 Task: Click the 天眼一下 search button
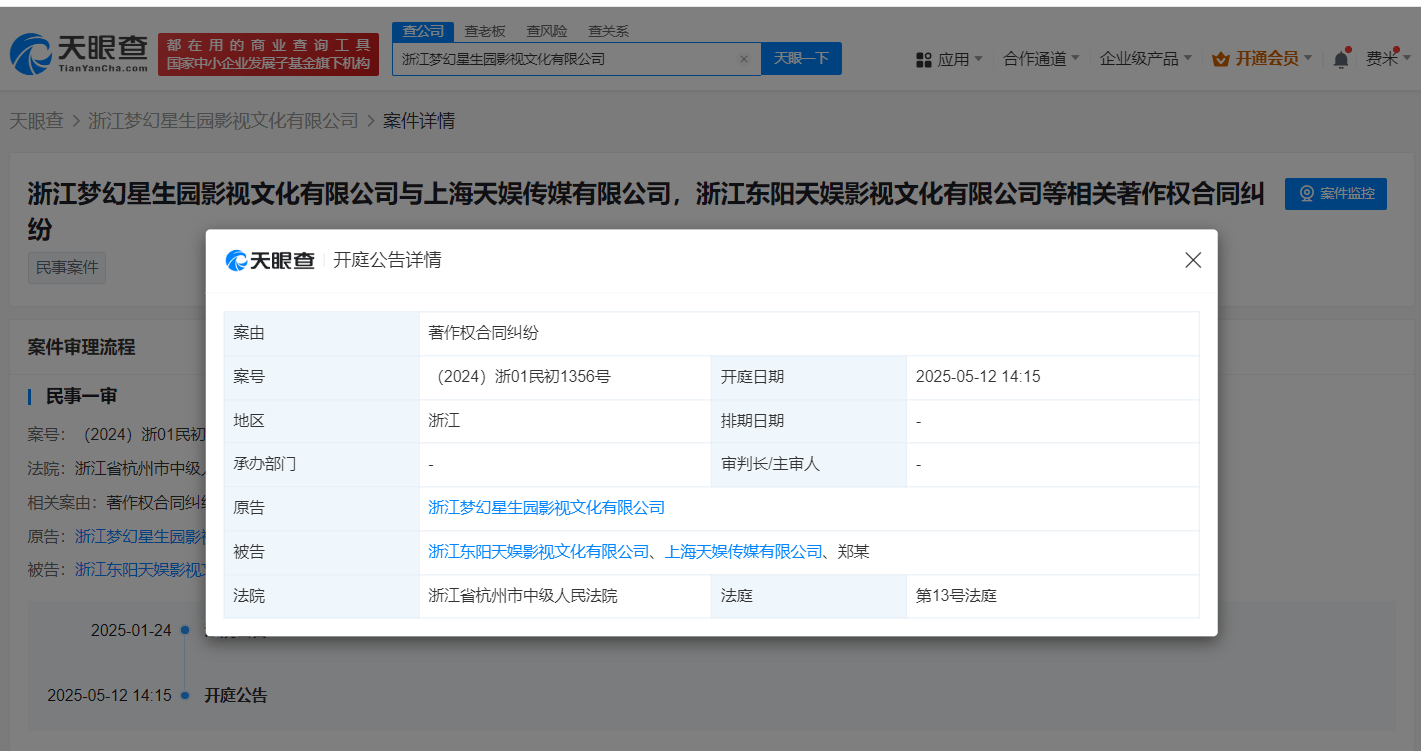[801, 59]
